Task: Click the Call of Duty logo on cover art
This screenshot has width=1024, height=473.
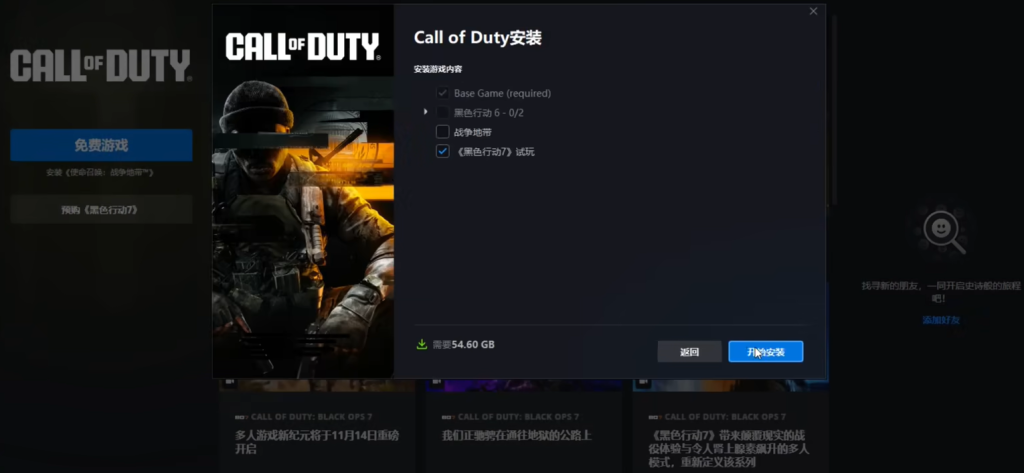Action: (x=302, y=46)
